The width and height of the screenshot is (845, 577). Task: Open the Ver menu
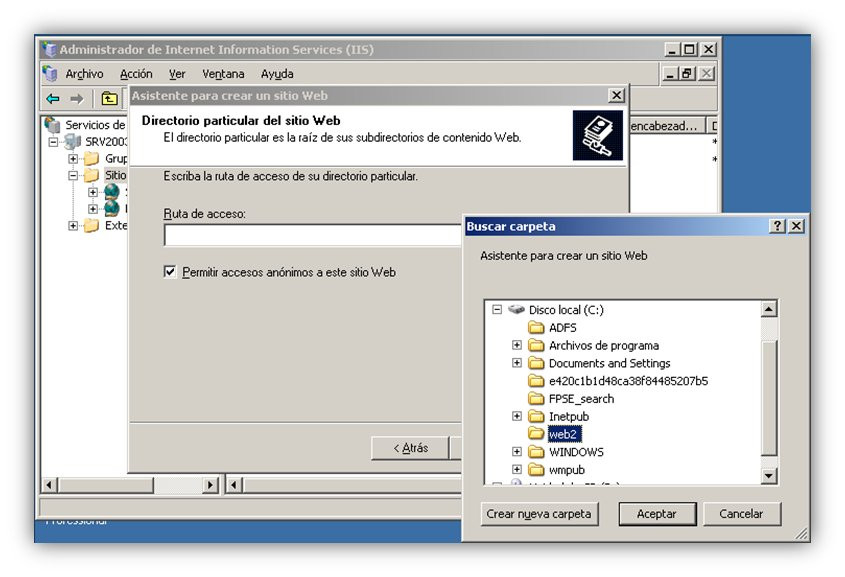[x=177, y=74]
